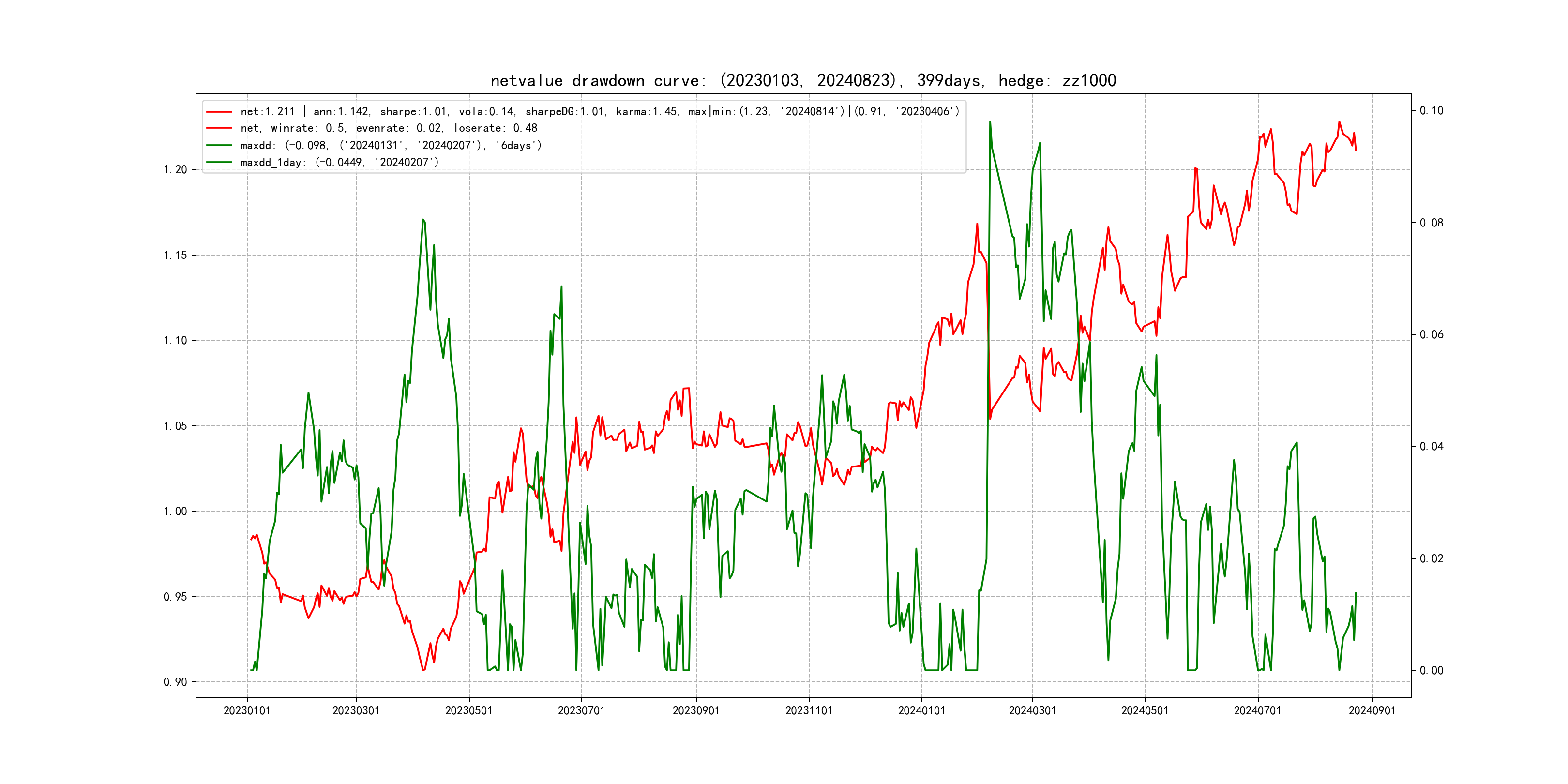1568x784 pixels.
Task: Click green line swatch beside 'maxdd:' legend entry
Action: pyautogui.click(x=219, y=146)
